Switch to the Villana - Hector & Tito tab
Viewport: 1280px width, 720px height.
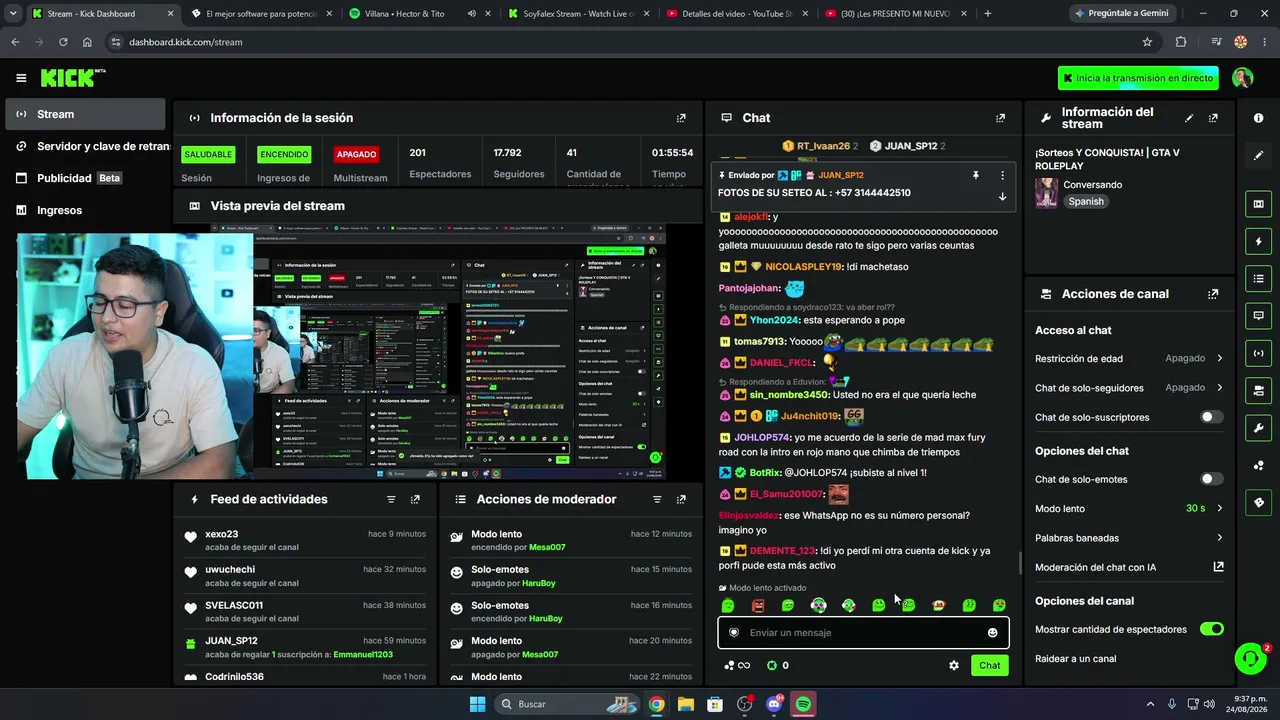[412, 14]
